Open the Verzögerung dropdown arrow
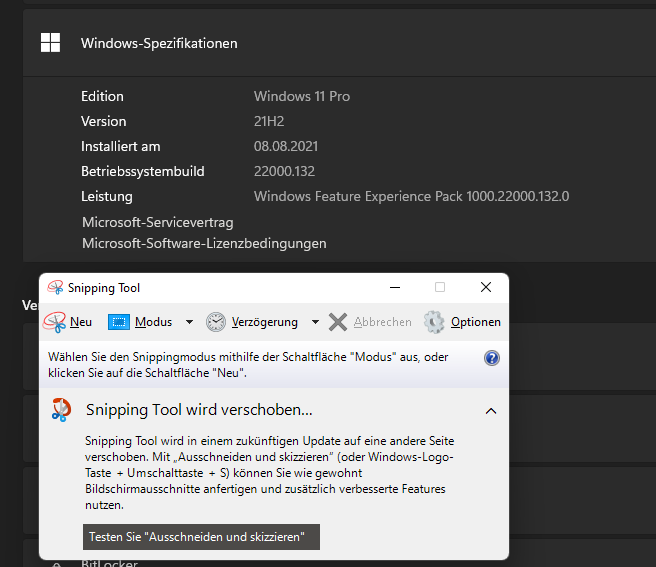Viewport: 656px width, 567px height. [315, 322]
